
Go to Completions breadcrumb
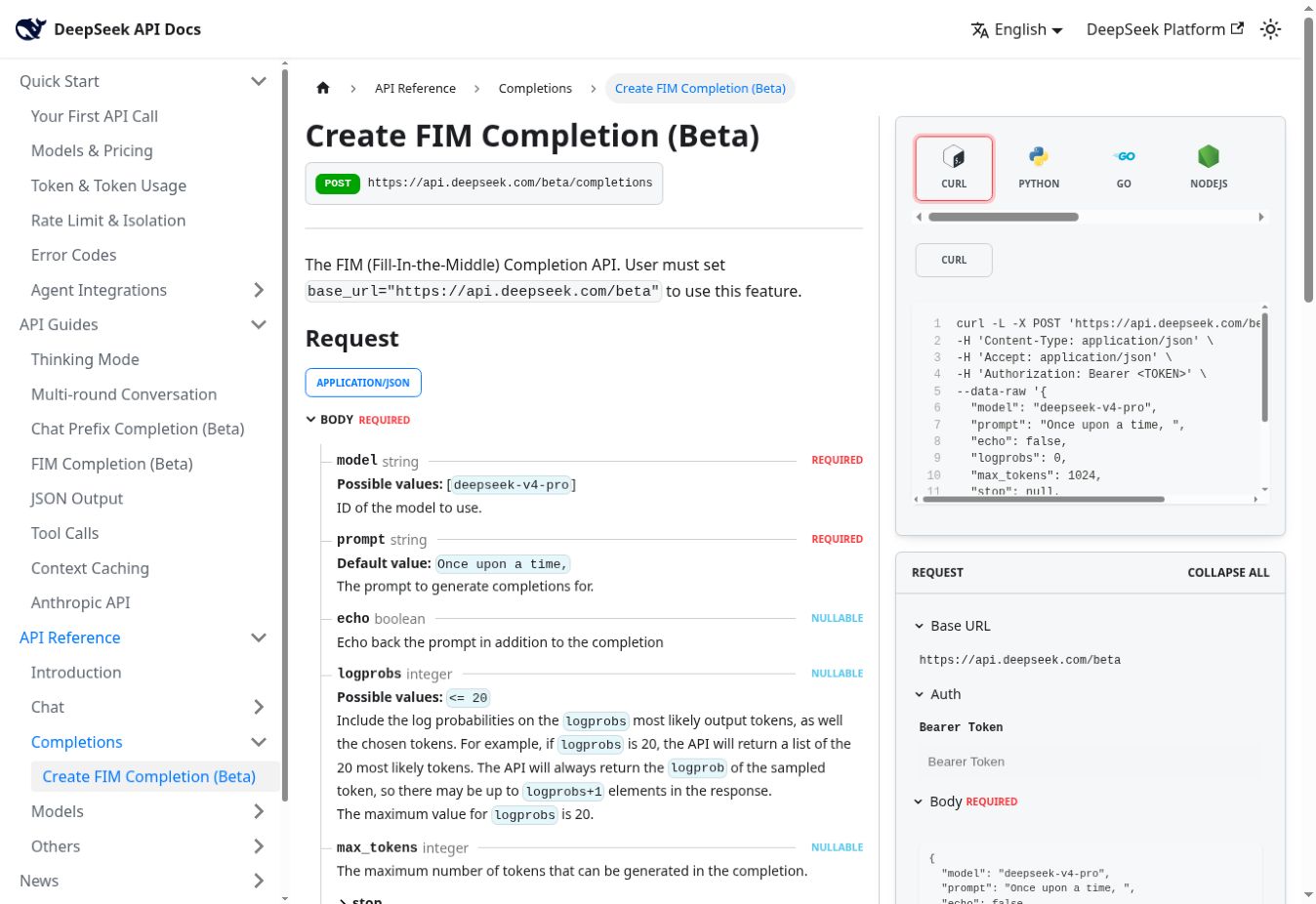click(x=535, y=88)
